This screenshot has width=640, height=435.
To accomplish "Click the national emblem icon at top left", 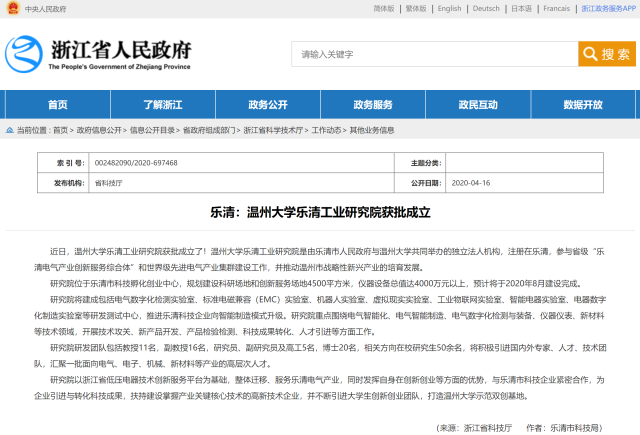I will (10, 9).
